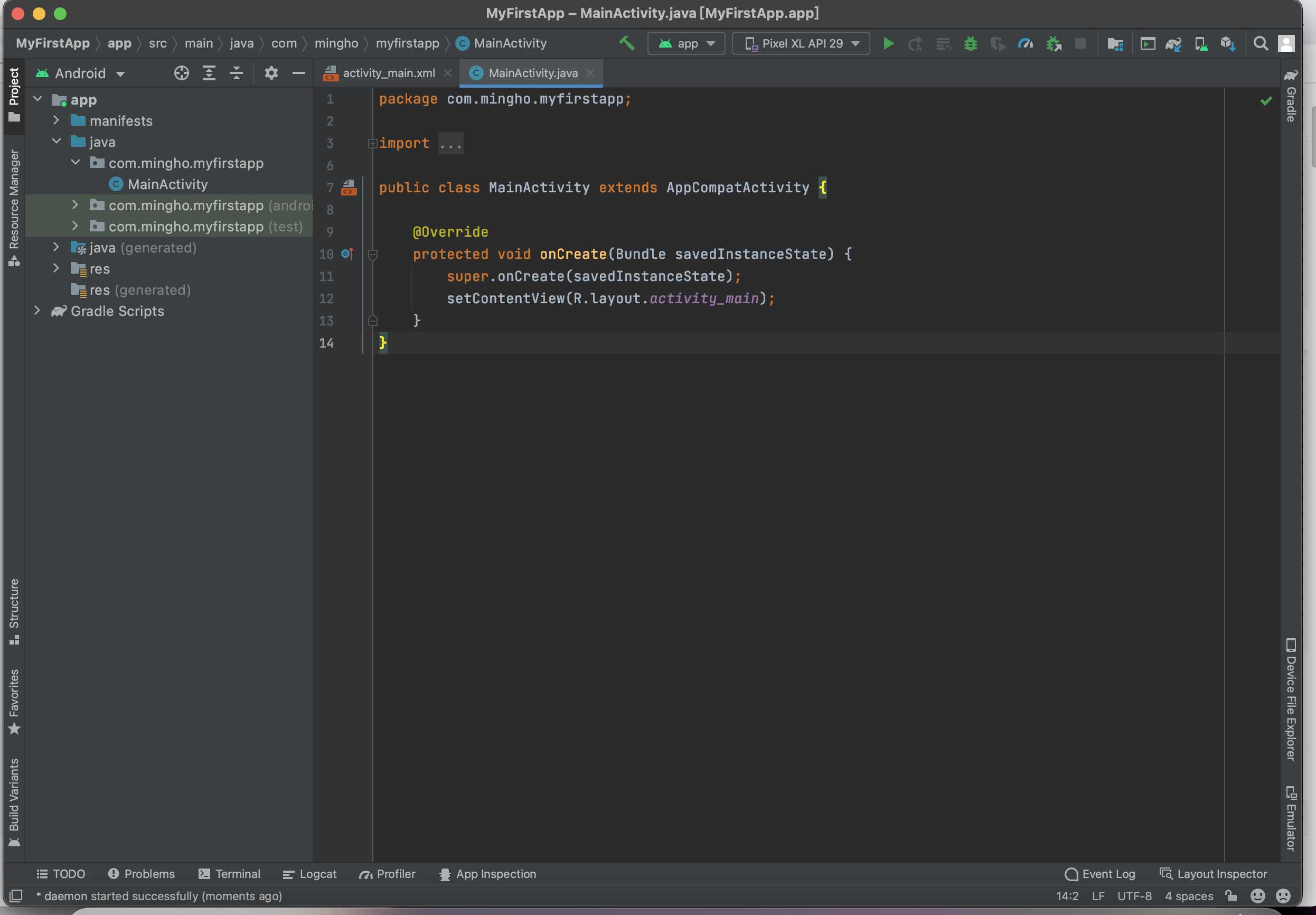Open the Terminal tool window

coord(229,874)
